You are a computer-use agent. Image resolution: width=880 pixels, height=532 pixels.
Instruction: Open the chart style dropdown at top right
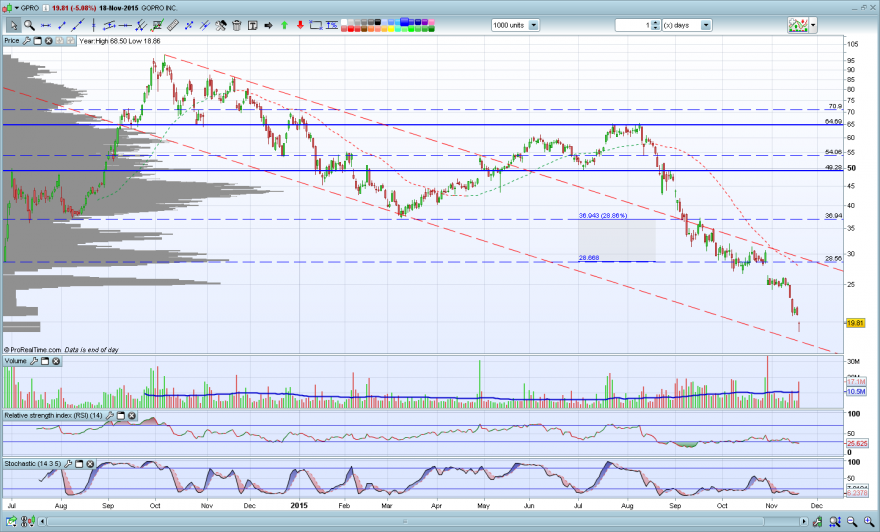click(813, 25)
